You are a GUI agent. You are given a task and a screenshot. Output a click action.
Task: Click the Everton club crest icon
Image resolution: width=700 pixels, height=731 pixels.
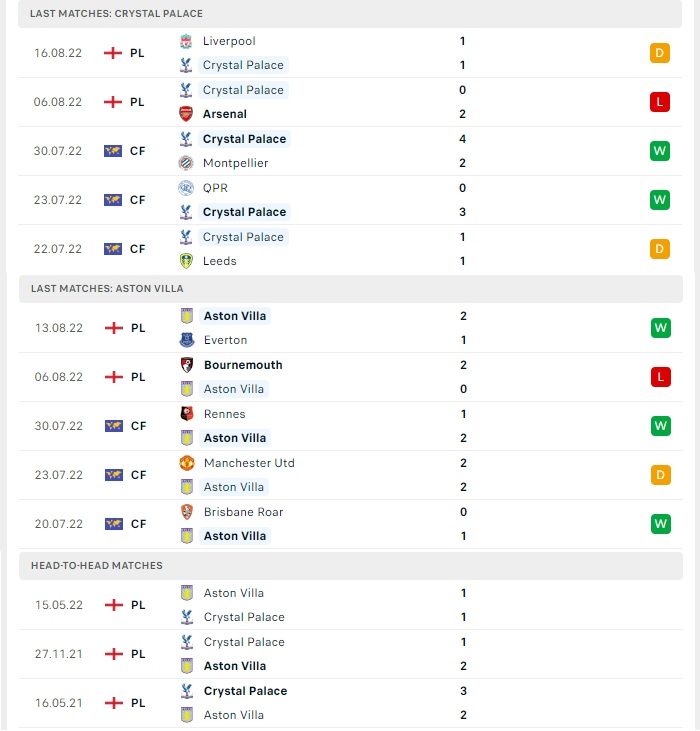point(187,340)
